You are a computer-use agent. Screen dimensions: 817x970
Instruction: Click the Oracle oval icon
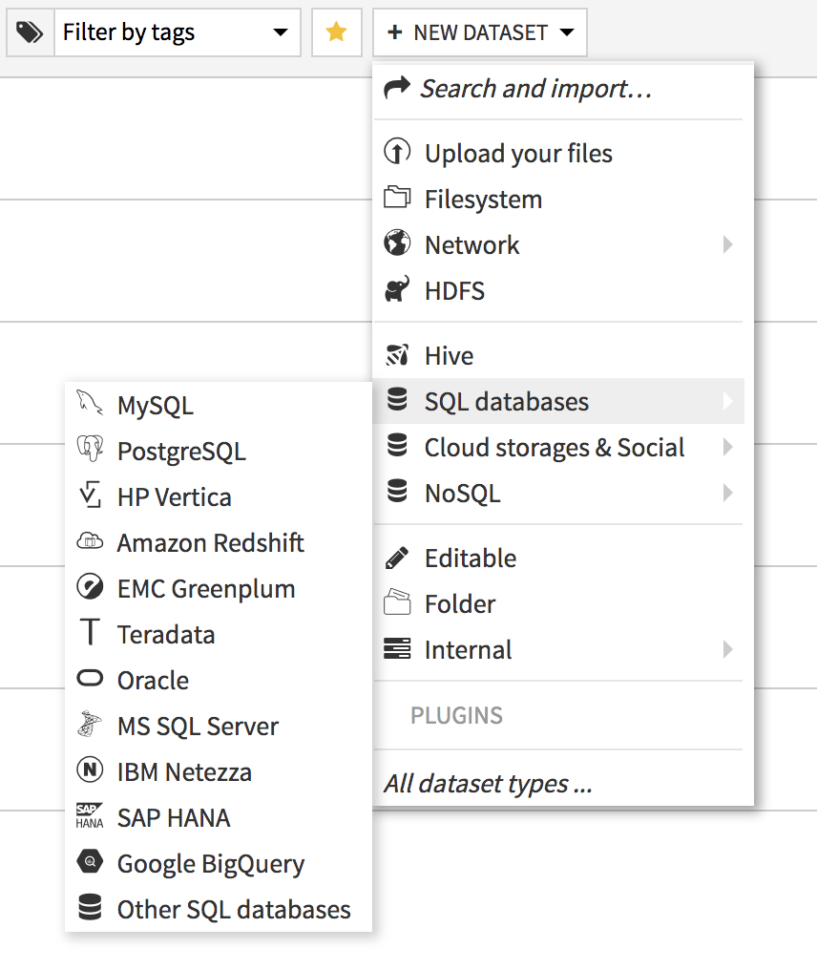[x=90, y=678]
